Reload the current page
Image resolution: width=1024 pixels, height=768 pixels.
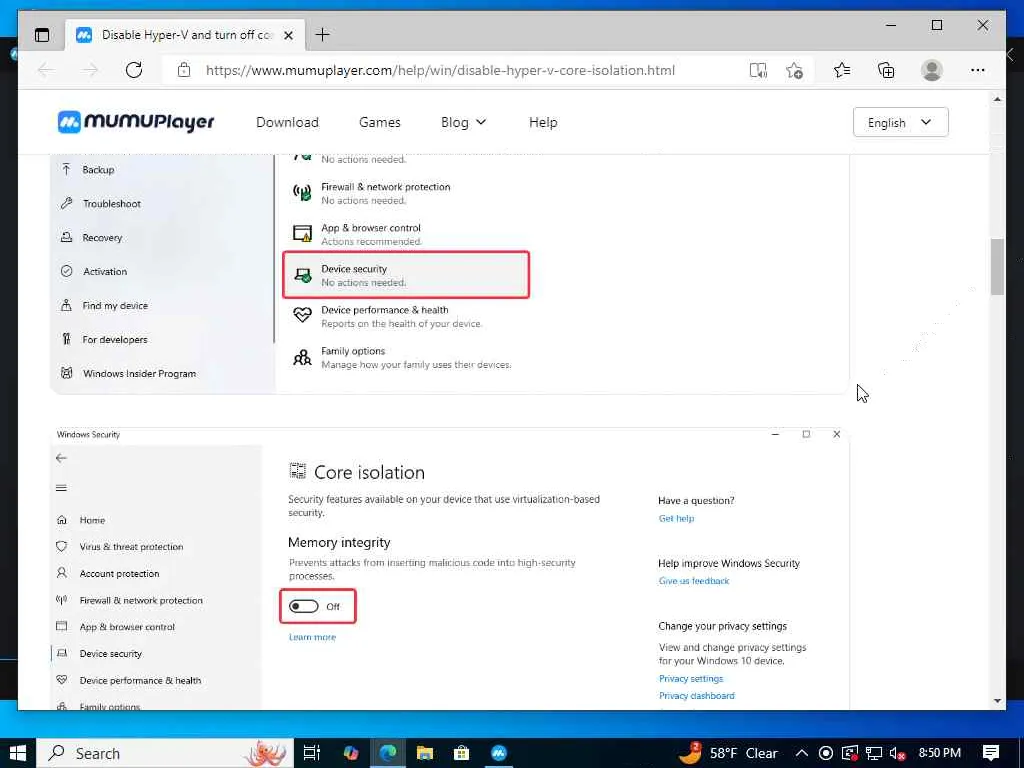(x=134, y=70)
